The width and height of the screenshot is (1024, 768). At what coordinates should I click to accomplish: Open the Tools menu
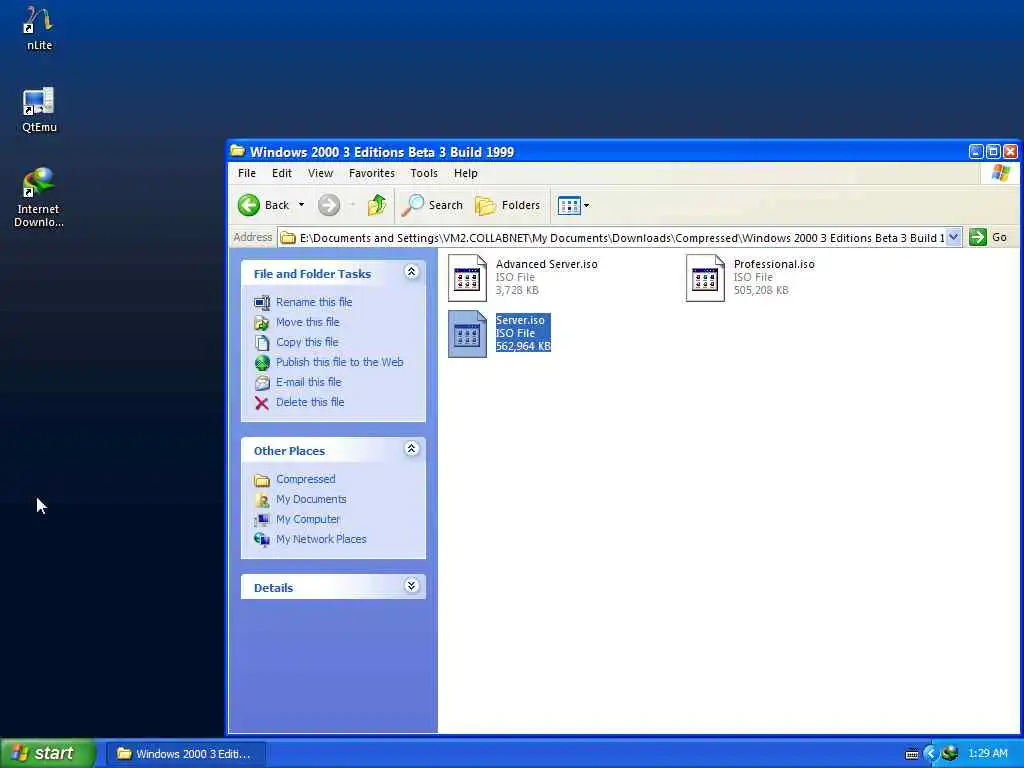click(424, 173)
